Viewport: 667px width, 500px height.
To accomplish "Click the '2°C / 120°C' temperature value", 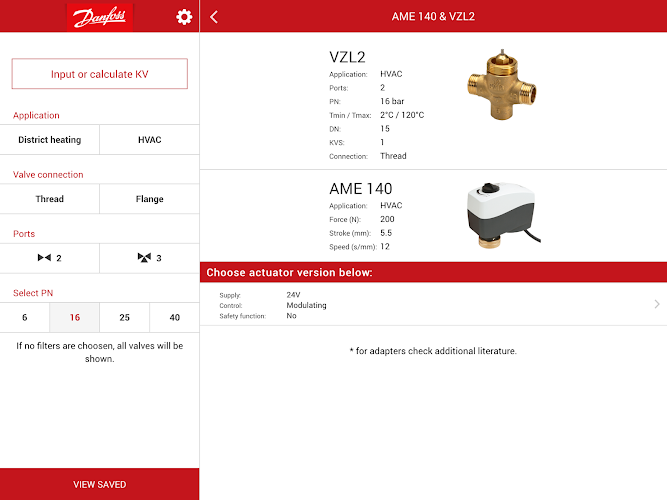I will [402, 115].
